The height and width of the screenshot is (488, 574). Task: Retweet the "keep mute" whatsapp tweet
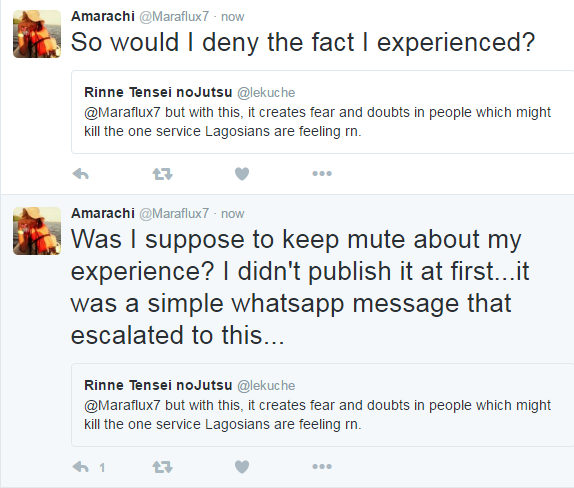tap(162, 467)
